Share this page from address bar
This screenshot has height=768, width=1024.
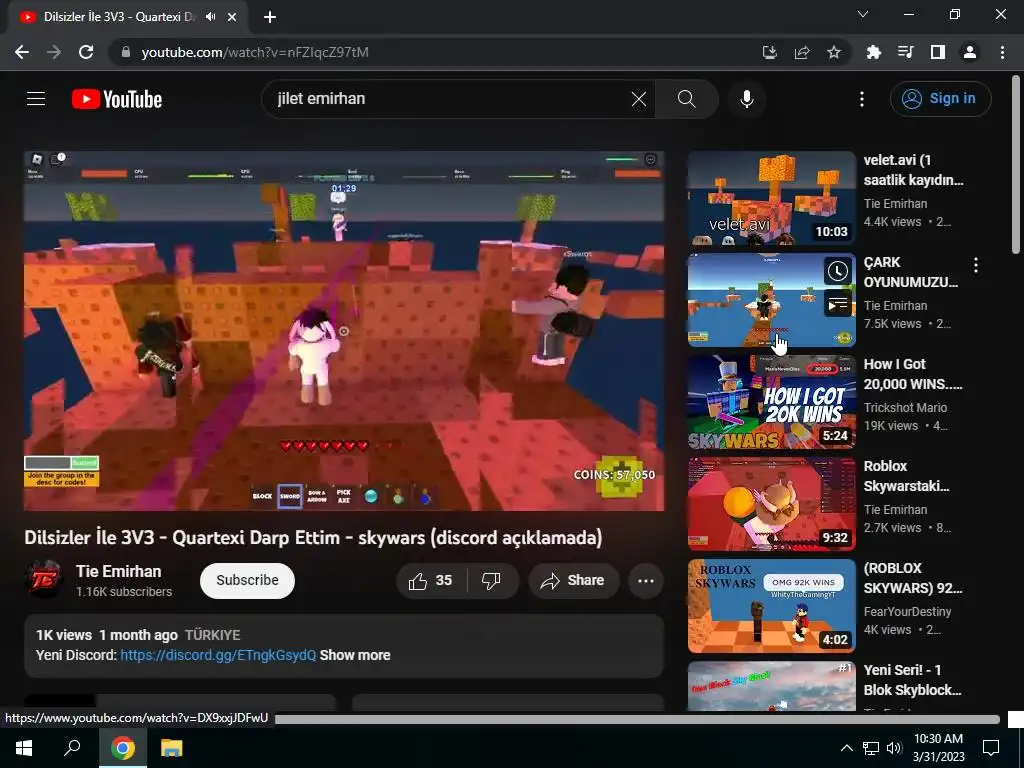tap(802, 52)
